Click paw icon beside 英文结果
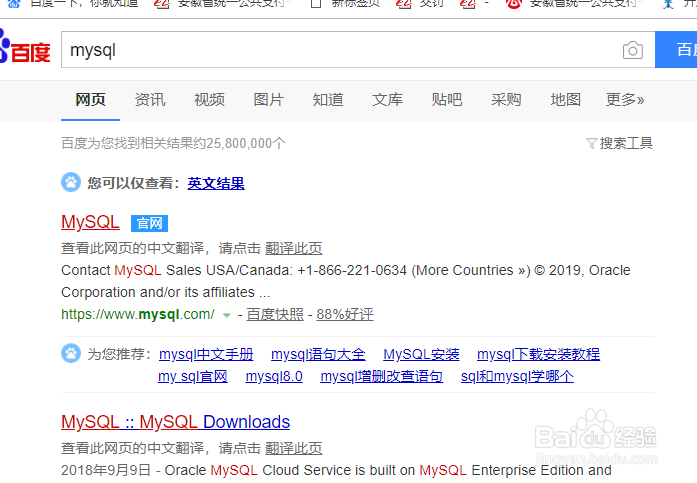Screen dimensions: 697x483 (x=71, y=182)
